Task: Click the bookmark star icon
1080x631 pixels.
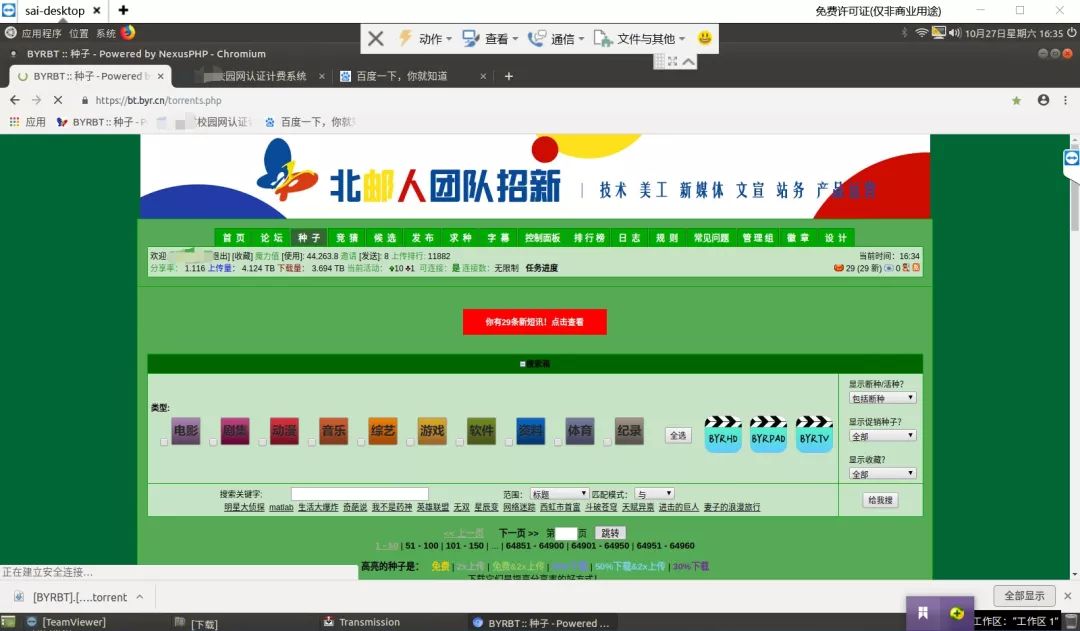Action: (1016, 101)
